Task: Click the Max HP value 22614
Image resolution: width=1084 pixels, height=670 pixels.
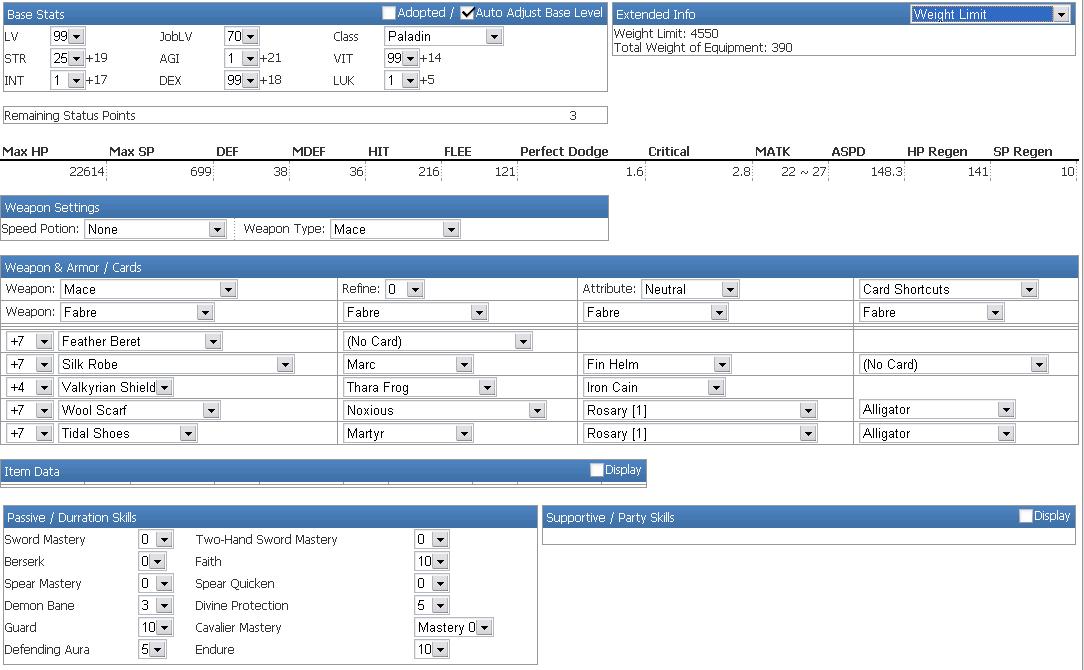Action: (x=86, y=171)
